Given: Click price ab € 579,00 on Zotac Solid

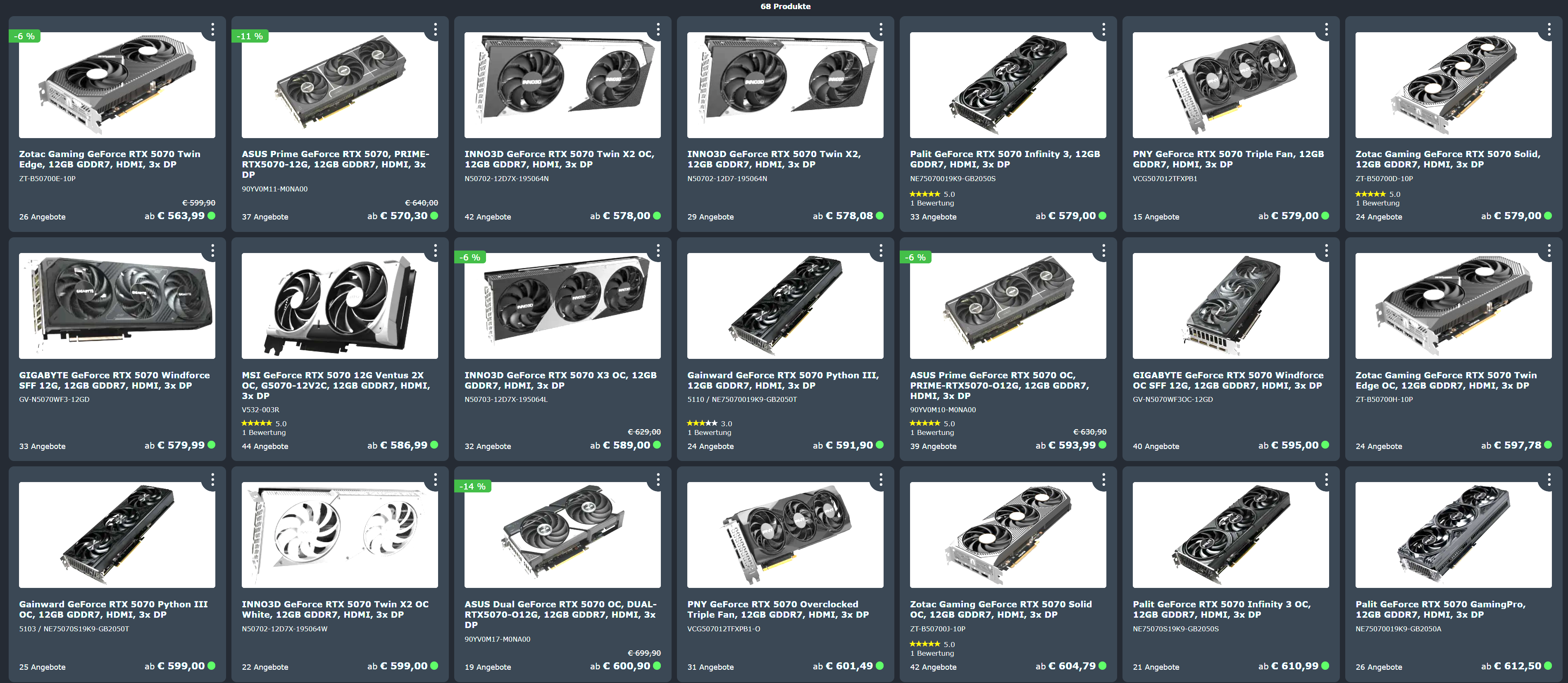Looking at the screenshot, I should [1511, 215].
